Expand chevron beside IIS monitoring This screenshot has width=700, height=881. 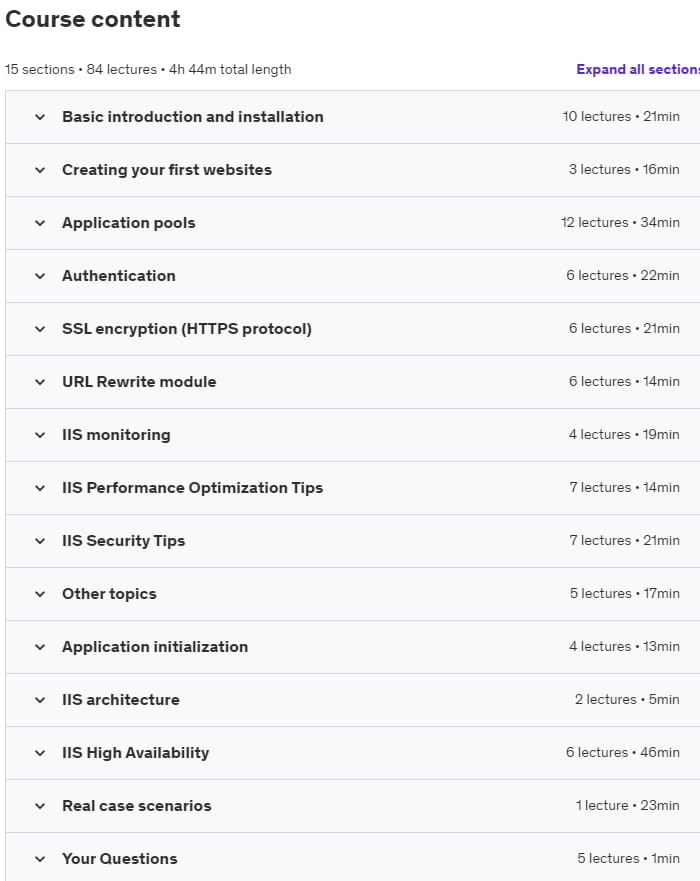[x=40, y=435]
